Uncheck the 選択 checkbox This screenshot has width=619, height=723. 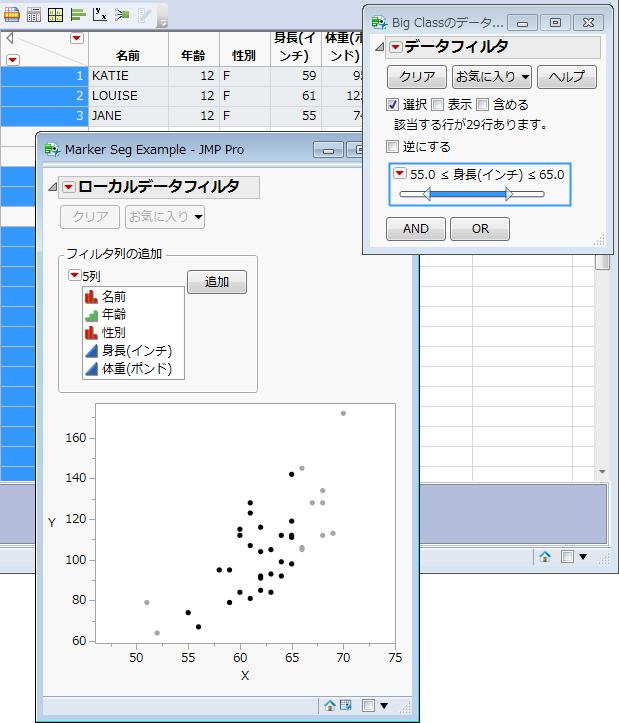pos(392,105)
